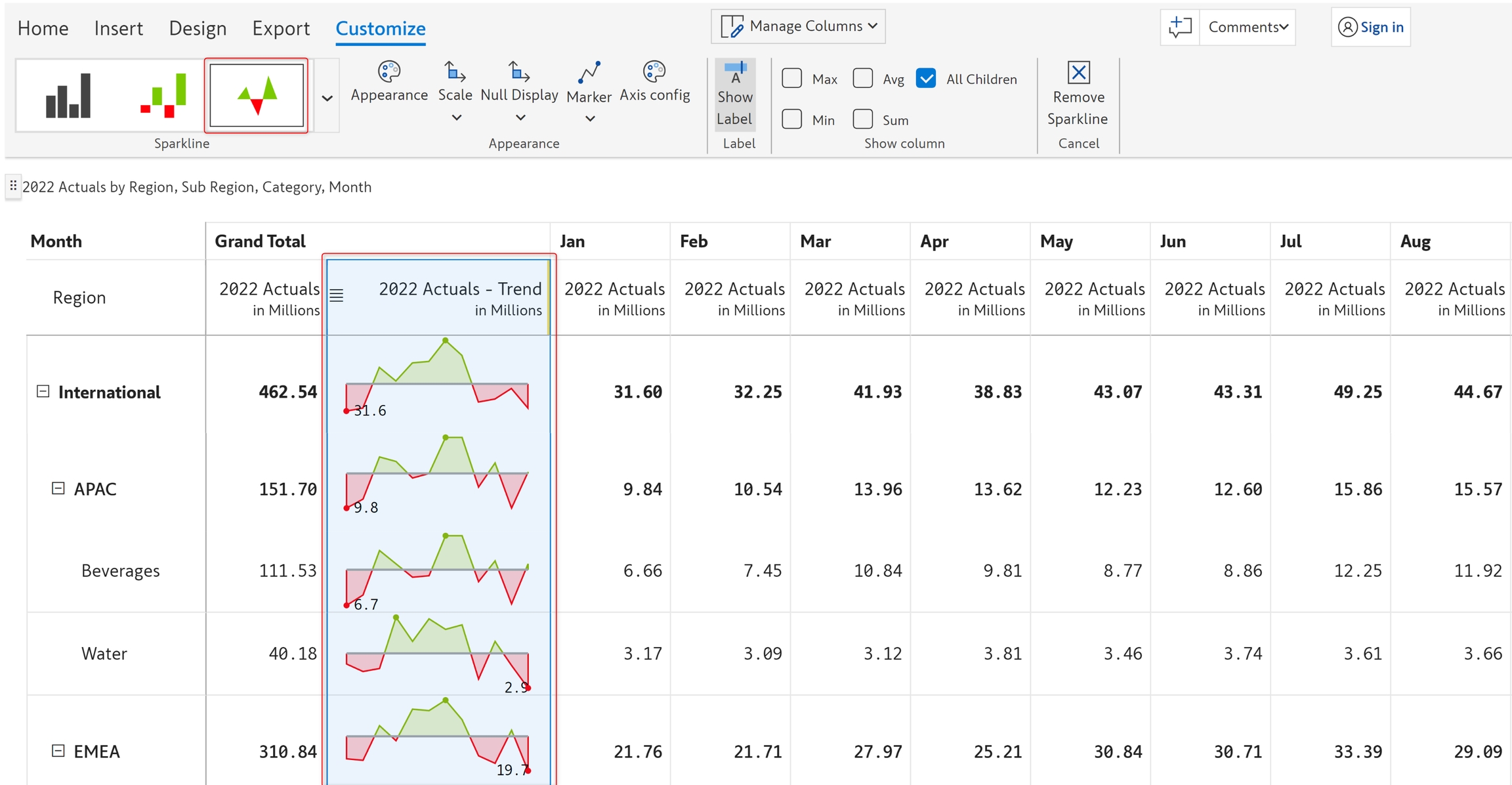Click the Grand Total column header

(x=260, y=241)
